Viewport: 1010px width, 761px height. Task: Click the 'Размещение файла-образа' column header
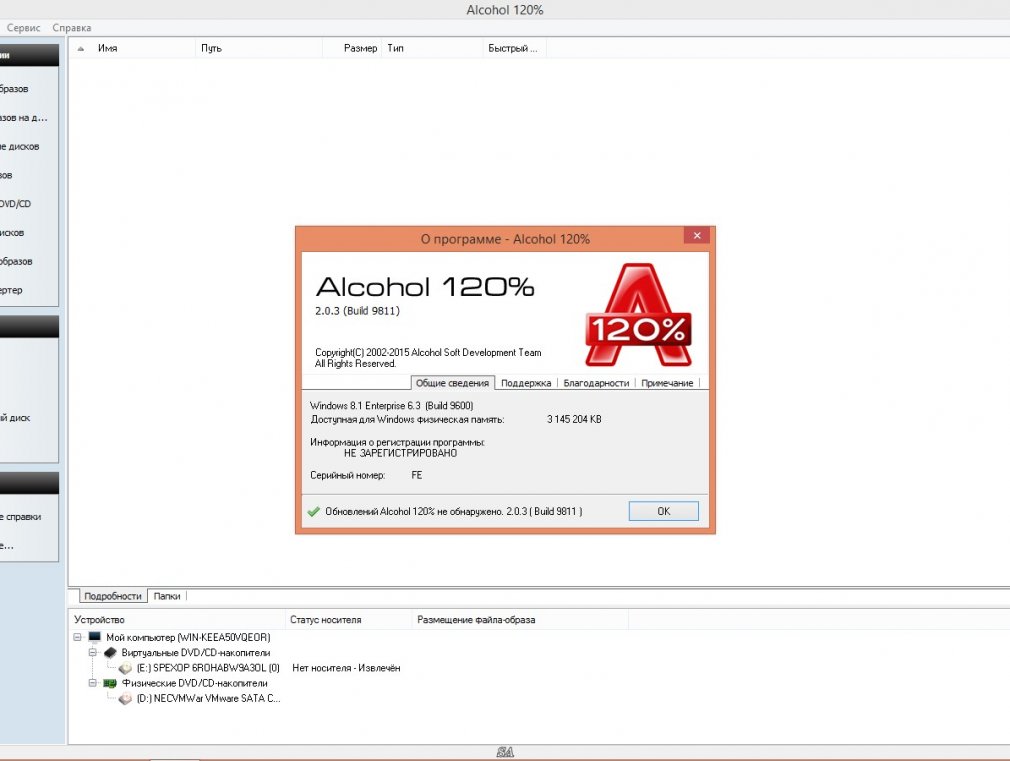coord(520,620)
